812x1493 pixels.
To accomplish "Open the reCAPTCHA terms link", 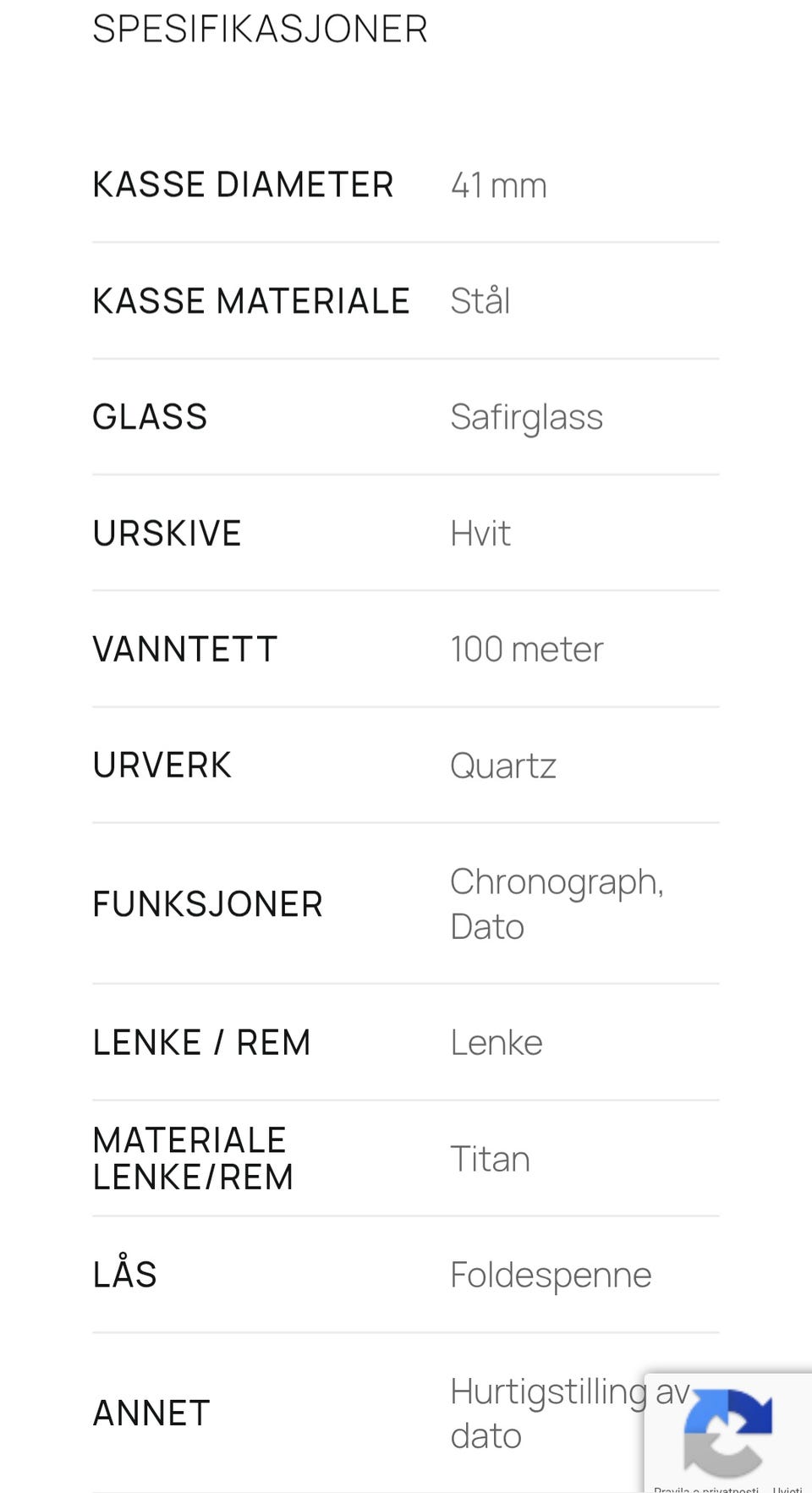I will [787, 1489].
